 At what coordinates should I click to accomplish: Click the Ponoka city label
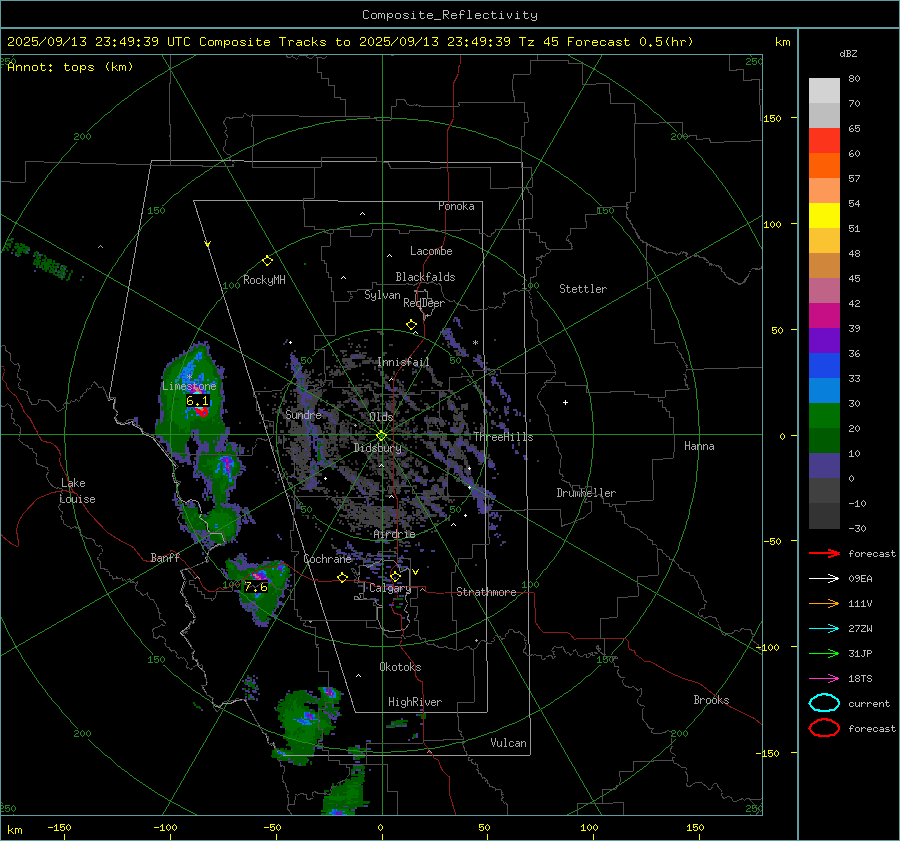(x=456, y=206)
